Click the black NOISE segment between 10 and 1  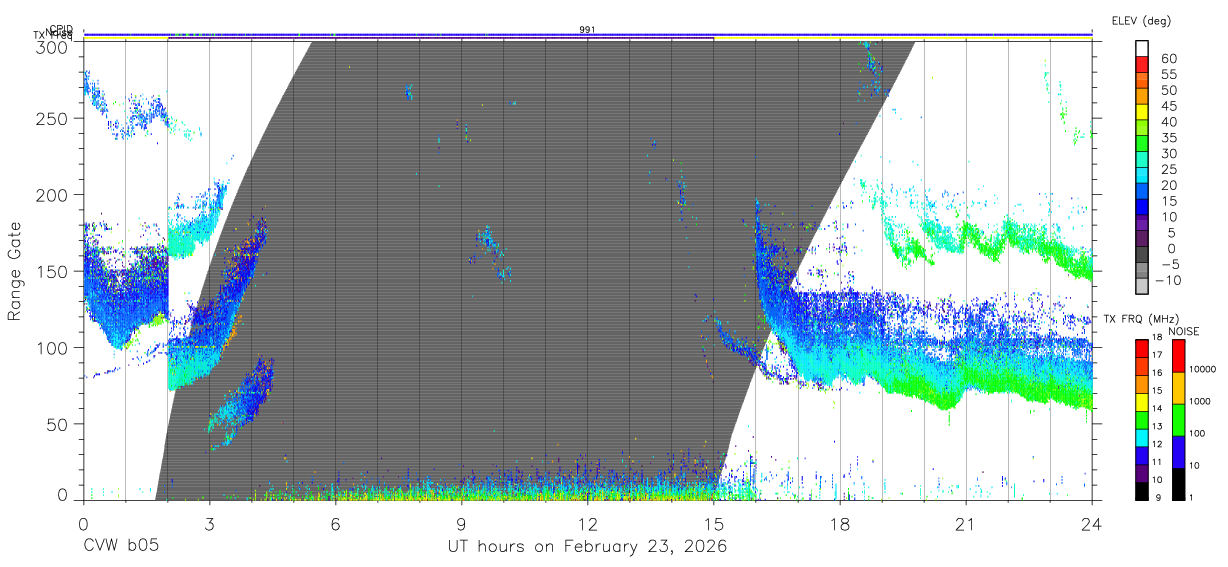1178,483
